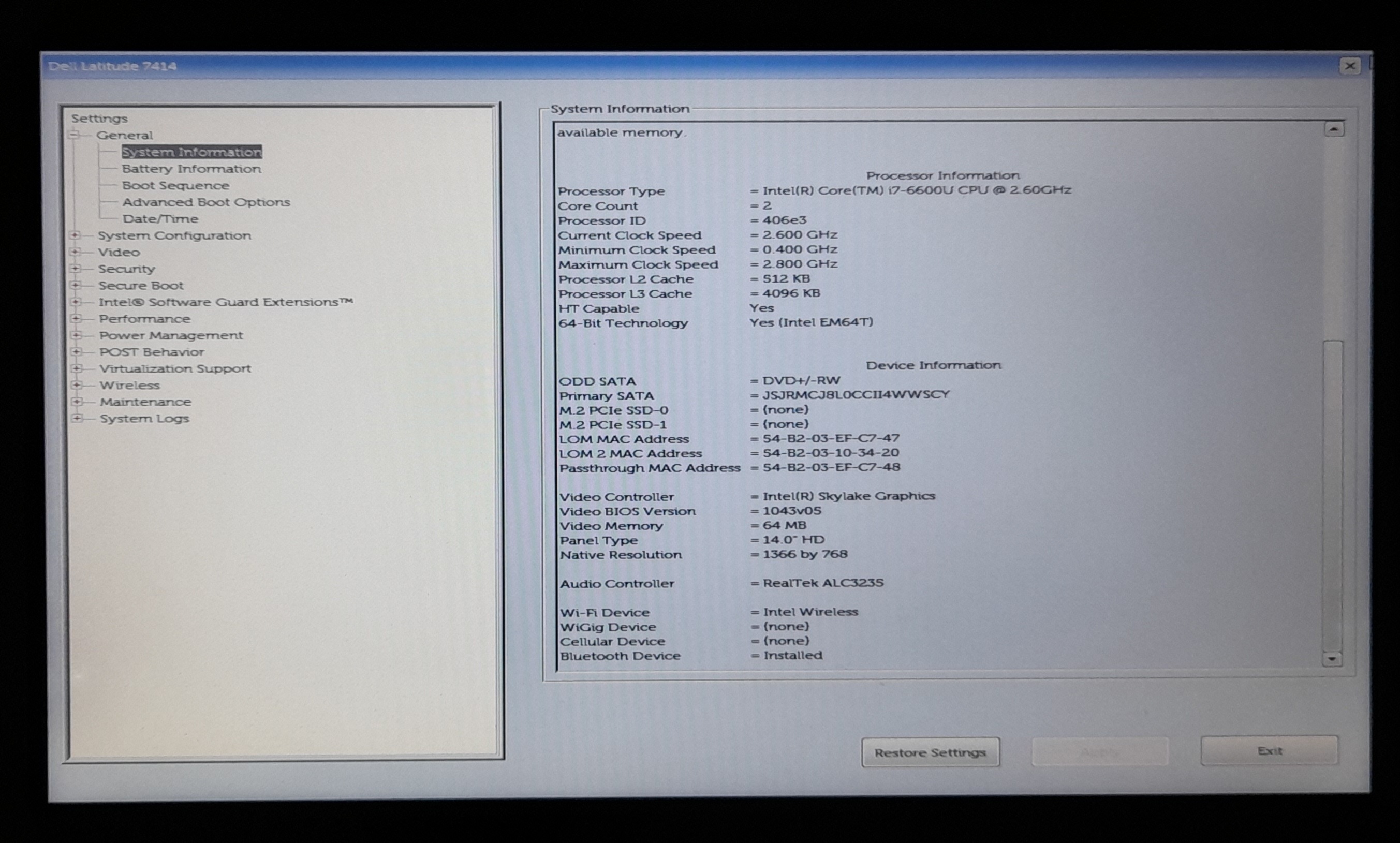Expand the Virtualization Support node
1400x843 pixels.
pyautogui.click(x=76, y=368)
